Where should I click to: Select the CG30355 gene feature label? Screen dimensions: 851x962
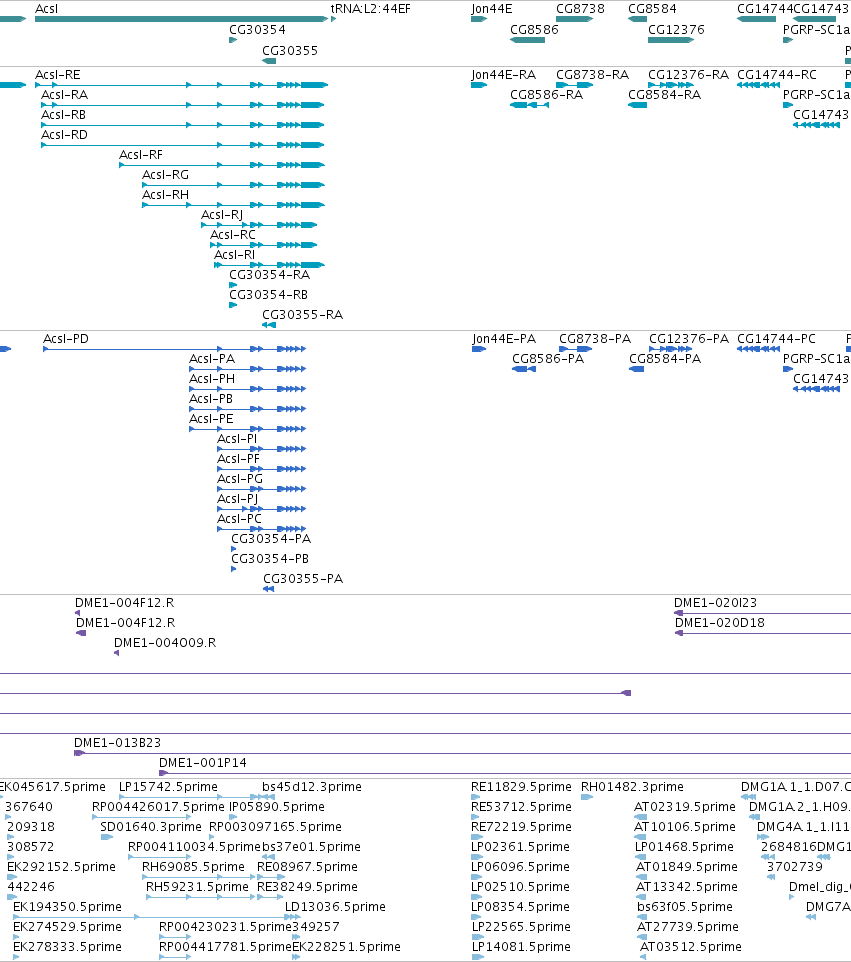pyautogui.click(x=290, y=50)
